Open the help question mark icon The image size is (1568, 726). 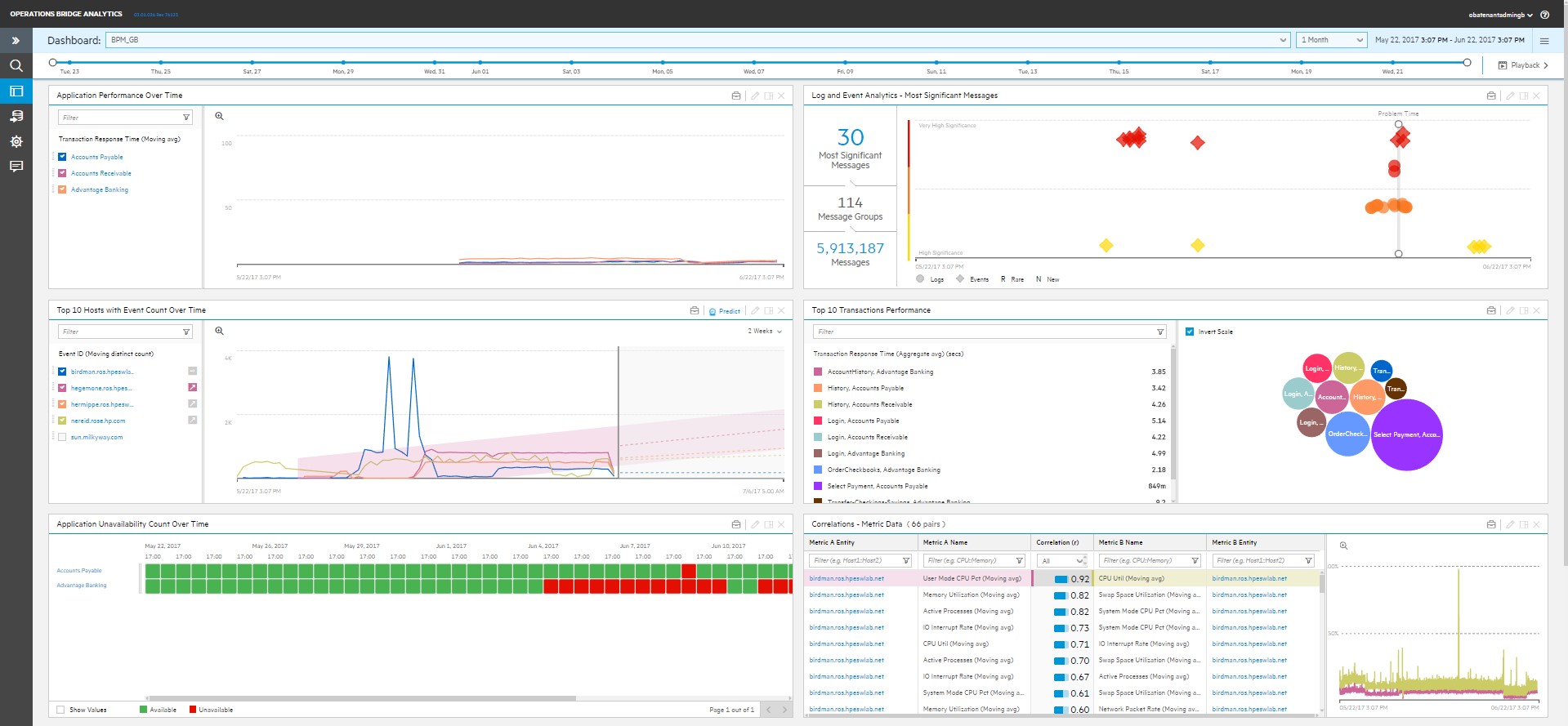[1544, 15]
